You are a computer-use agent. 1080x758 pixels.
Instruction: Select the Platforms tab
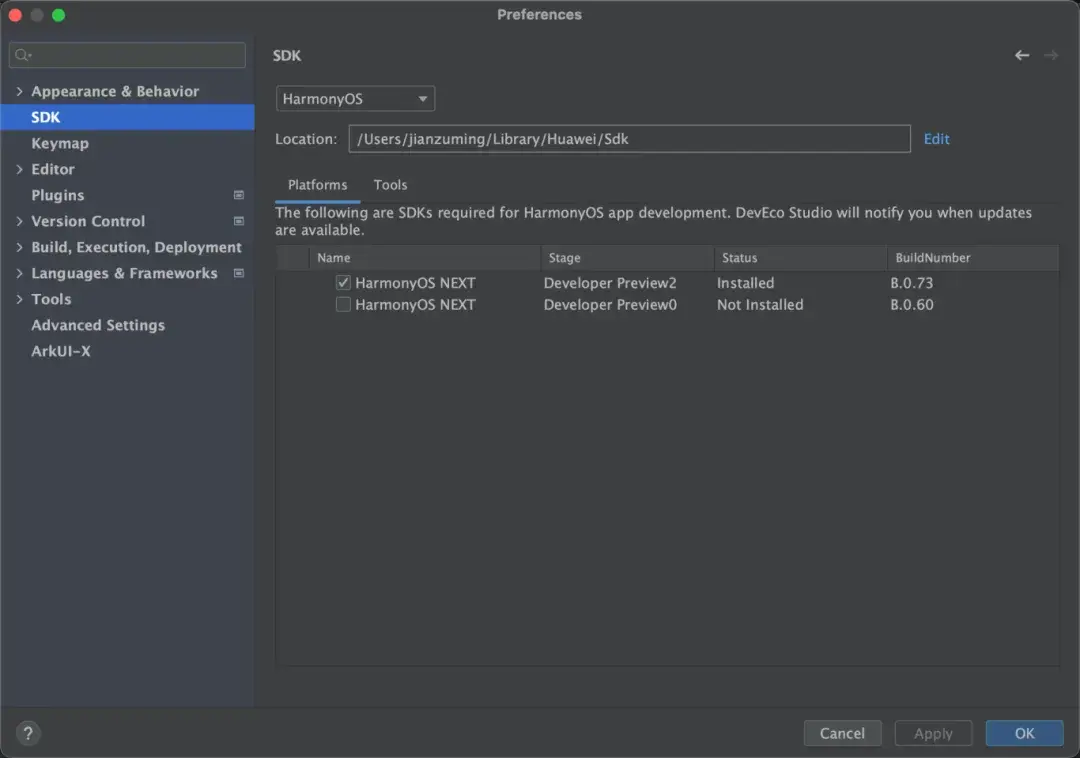317,185
